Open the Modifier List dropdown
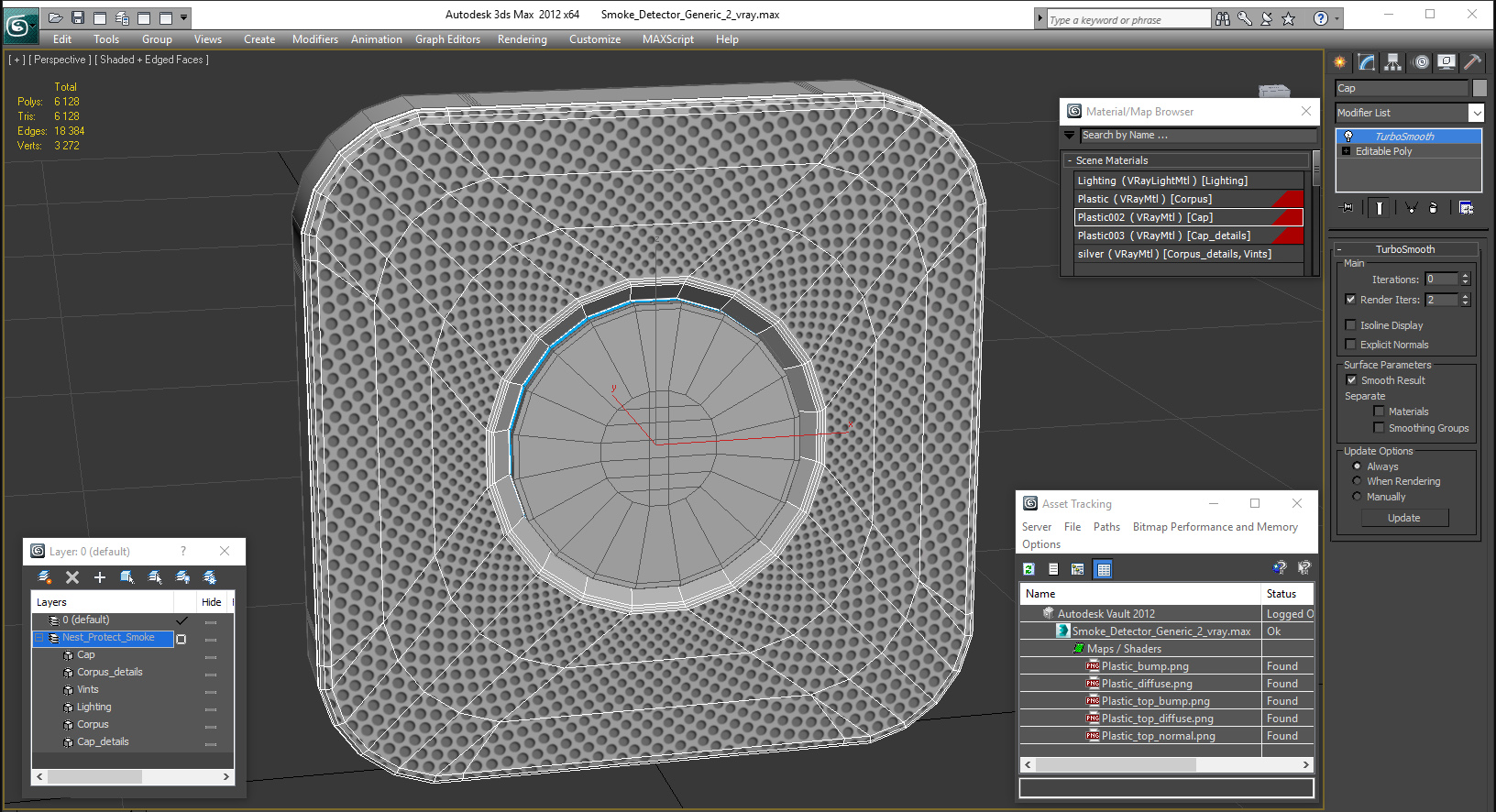This screenshot has width=1496, height=812. 1476,113
